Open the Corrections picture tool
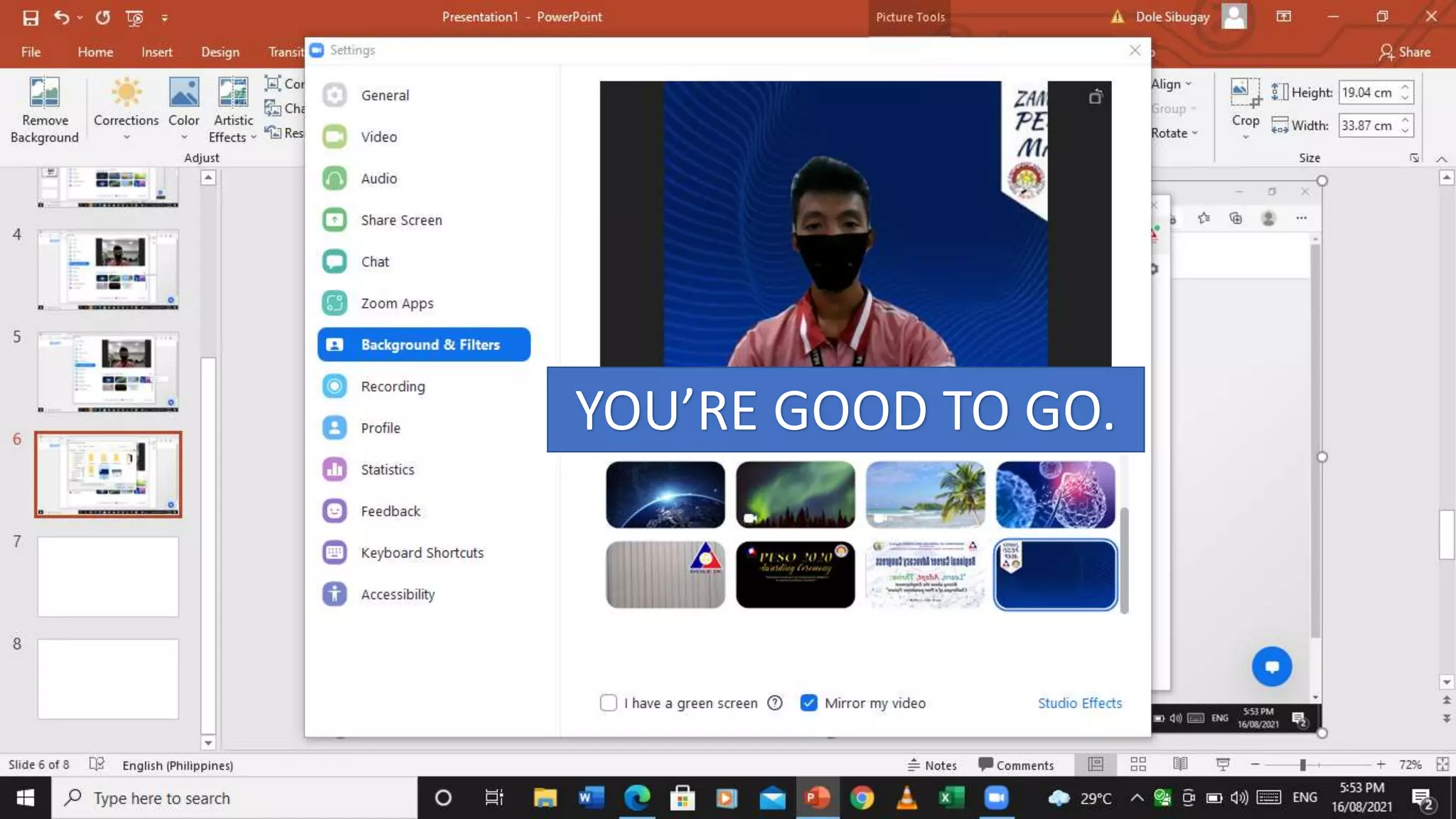1456x819 pixels. [x=126, y=93]
